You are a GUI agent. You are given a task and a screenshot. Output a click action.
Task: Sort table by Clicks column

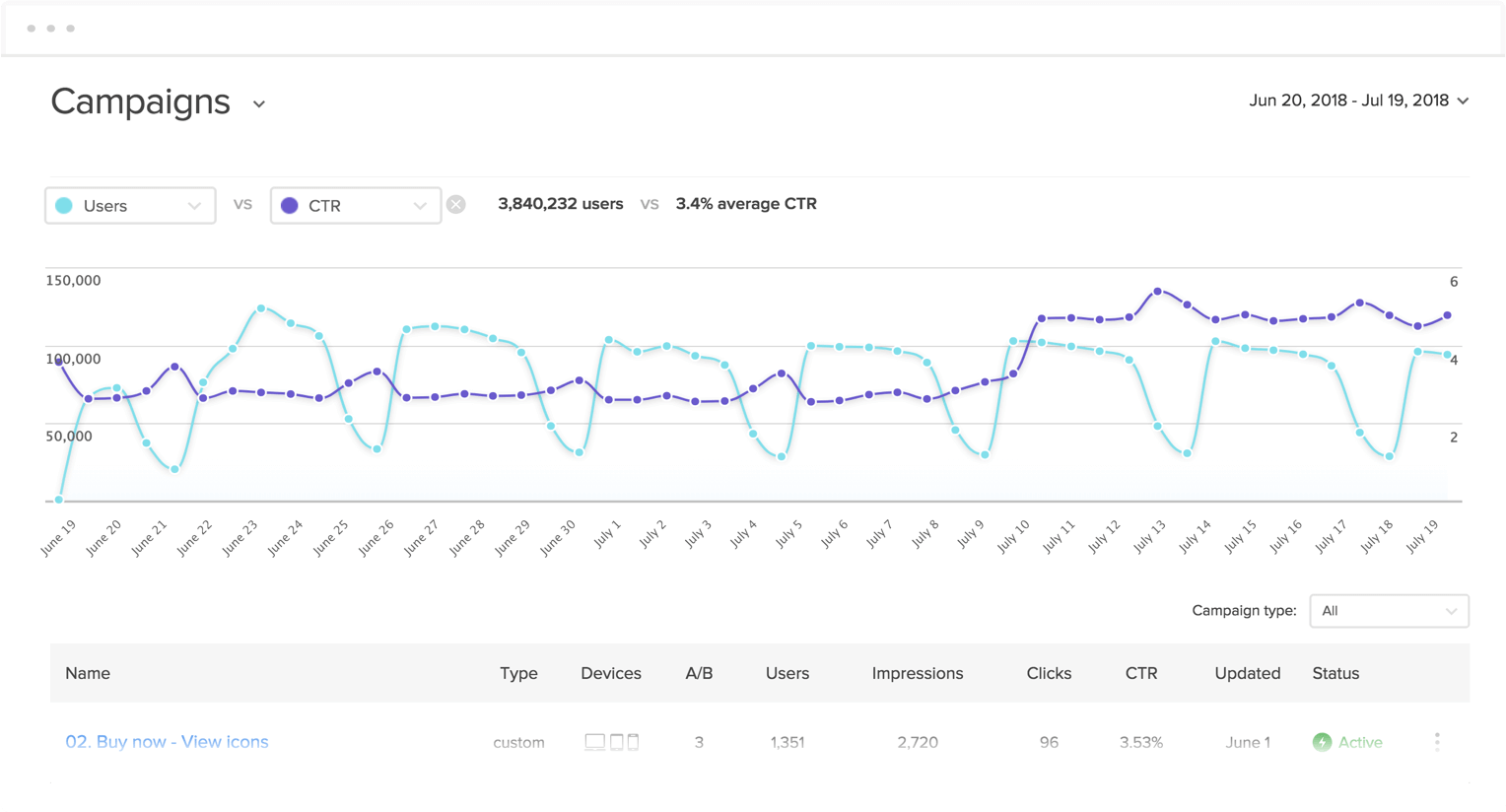pyautogui.click(x=1049, y=674)
